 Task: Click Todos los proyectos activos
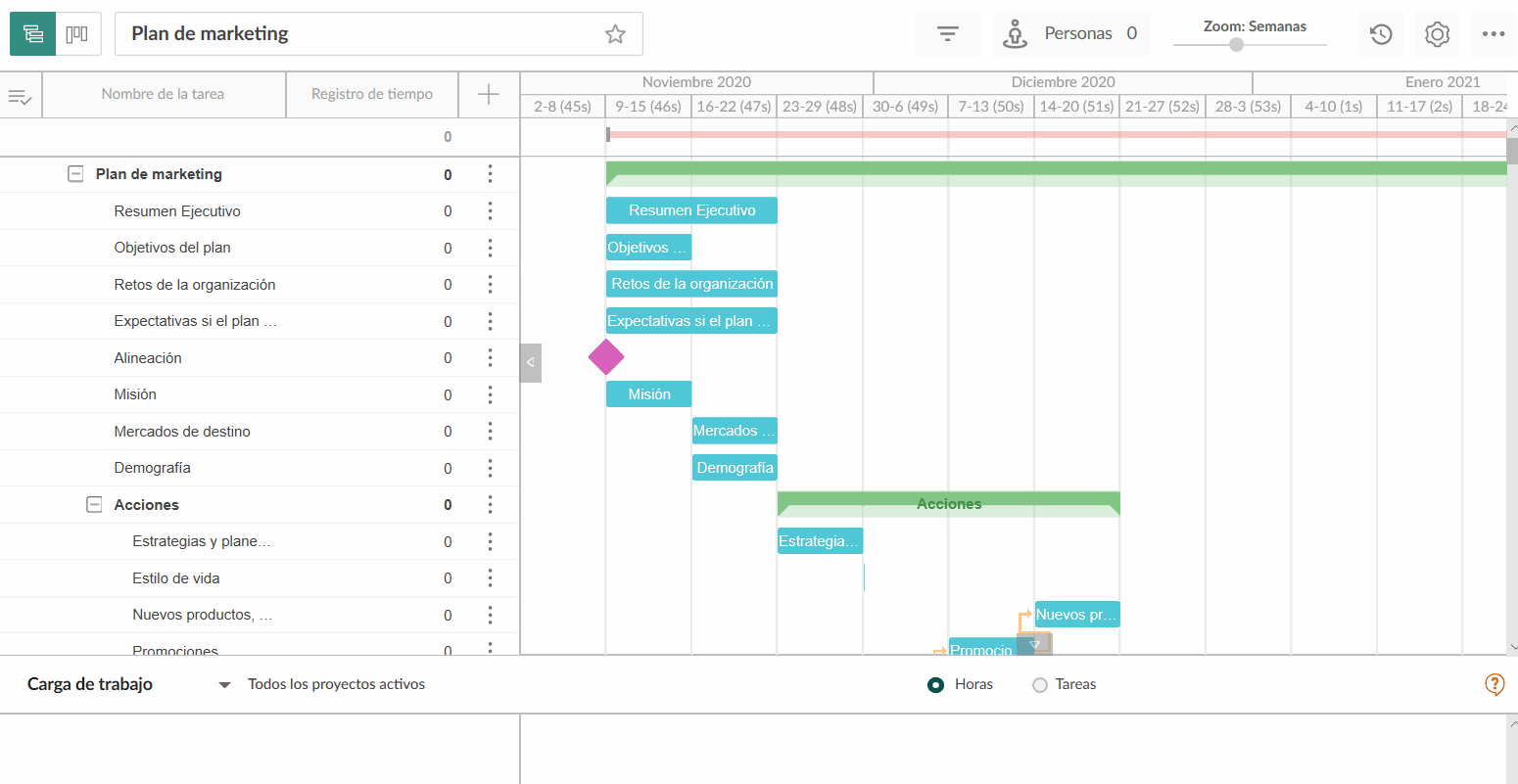click(338, 684)
